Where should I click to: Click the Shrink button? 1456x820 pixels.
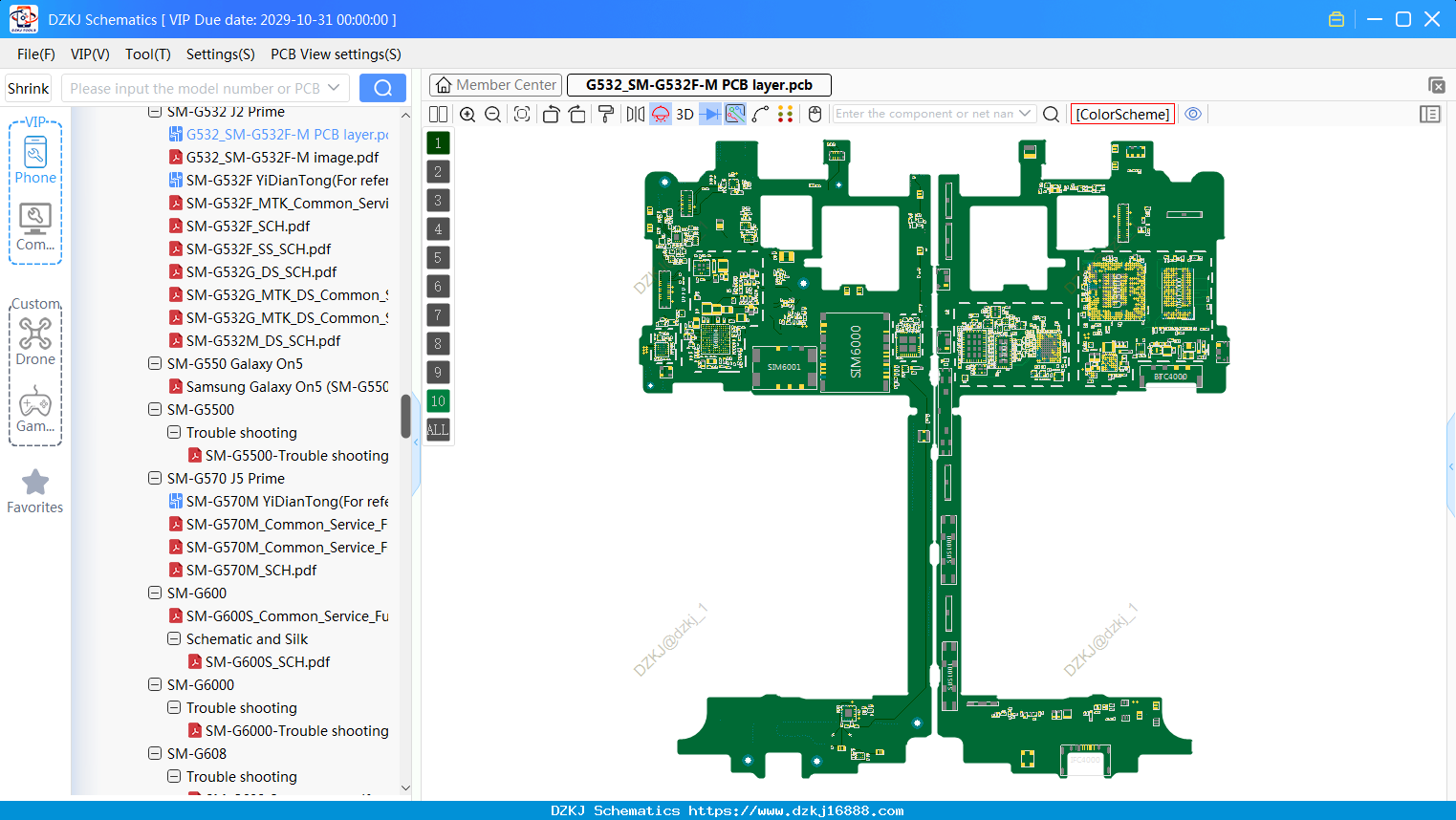point(29,88)
